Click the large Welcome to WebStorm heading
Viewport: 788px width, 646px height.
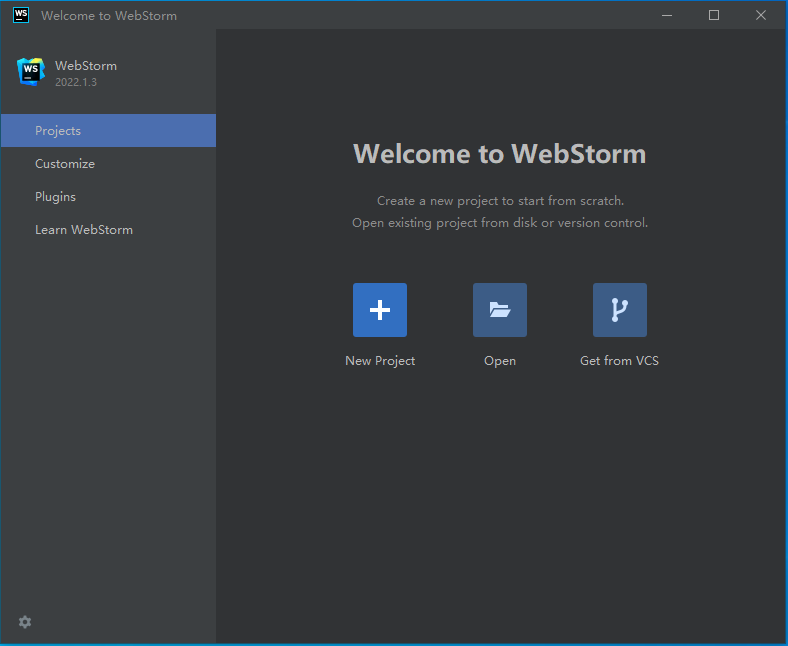click(500, 154)
